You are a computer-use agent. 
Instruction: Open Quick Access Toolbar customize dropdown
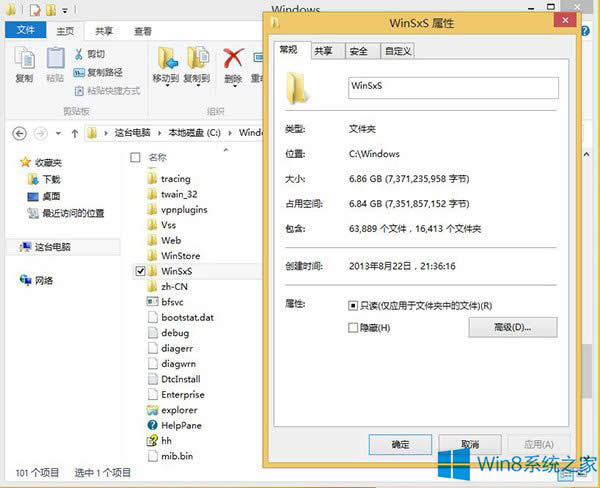(x=65, y=11)
